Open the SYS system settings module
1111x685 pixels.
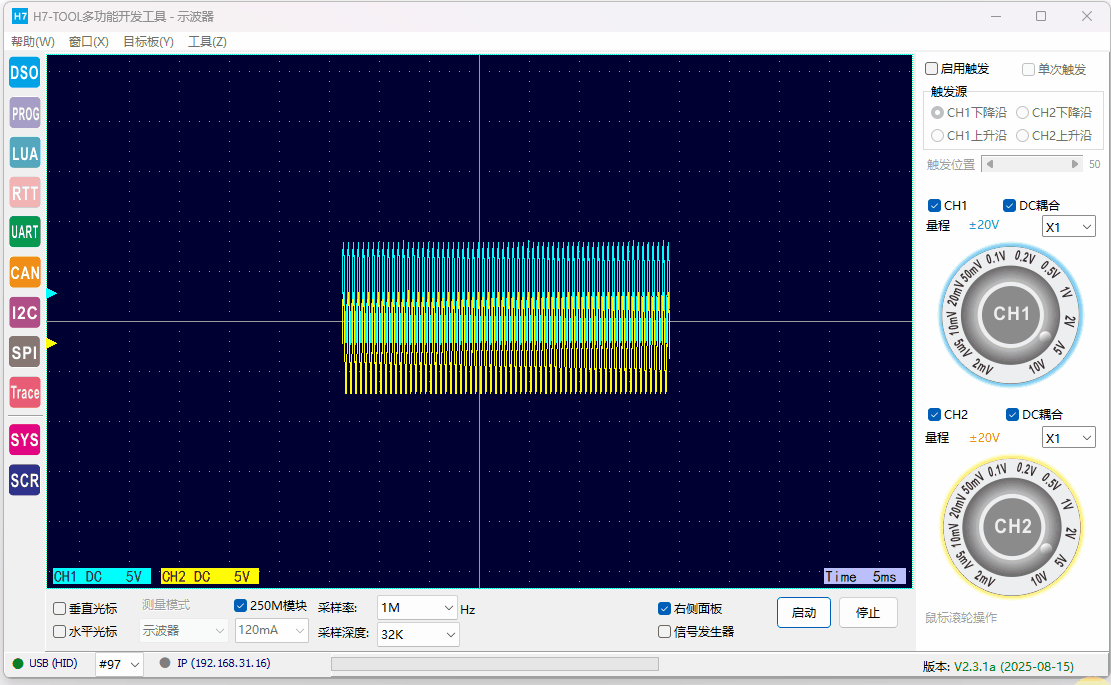(25, 440)
